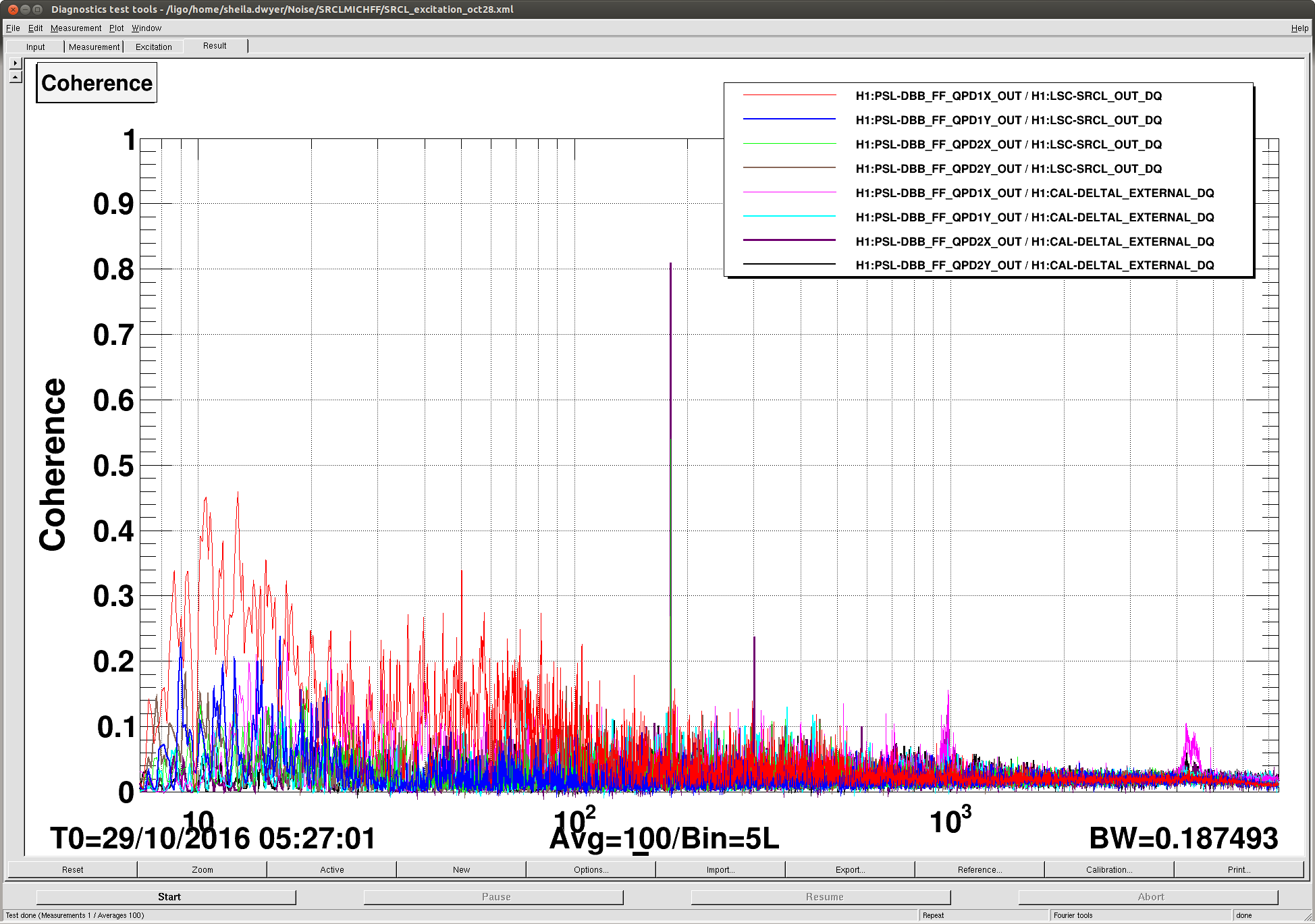Image resolution: width=1315 pixels, height=924 pixels.
Task: Click the New plot button
Action: pos(461,869)
